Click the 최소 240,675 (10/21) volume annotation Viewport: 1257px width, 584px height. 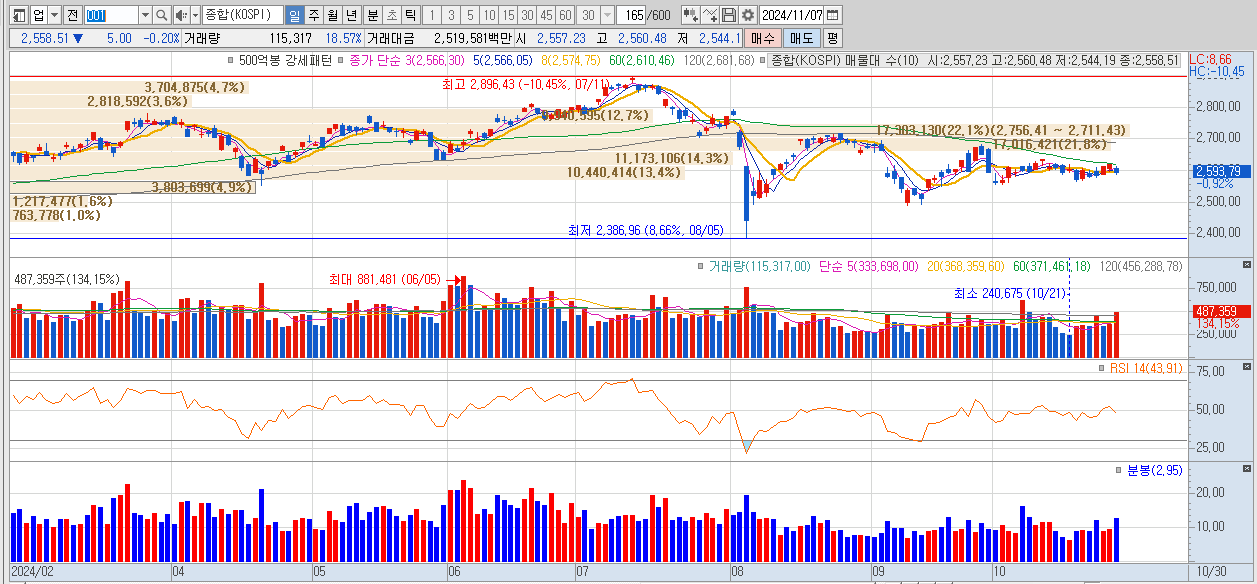tap(1009, 293)
